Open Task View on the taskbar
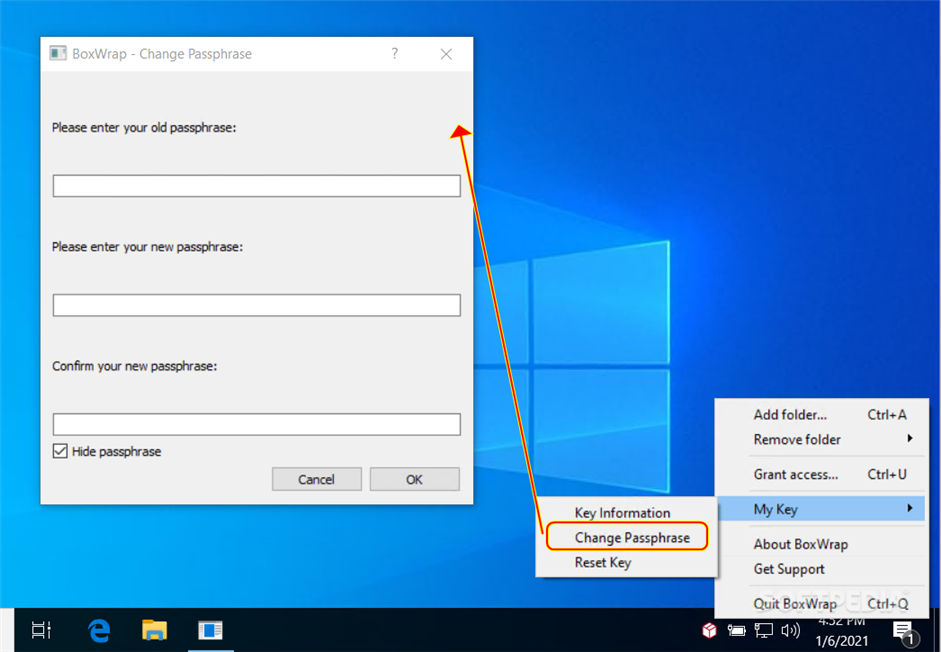This screenshot has width=941, height=652. click(41, 630)
